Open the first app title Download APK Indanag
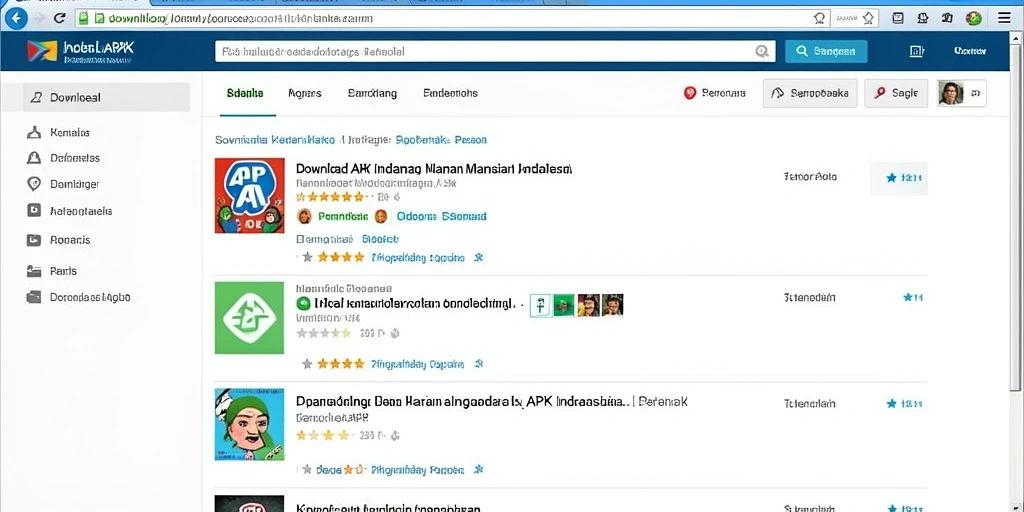Image resolution: width=1024 pixels, height=512 pixels. tap(434, 168)
